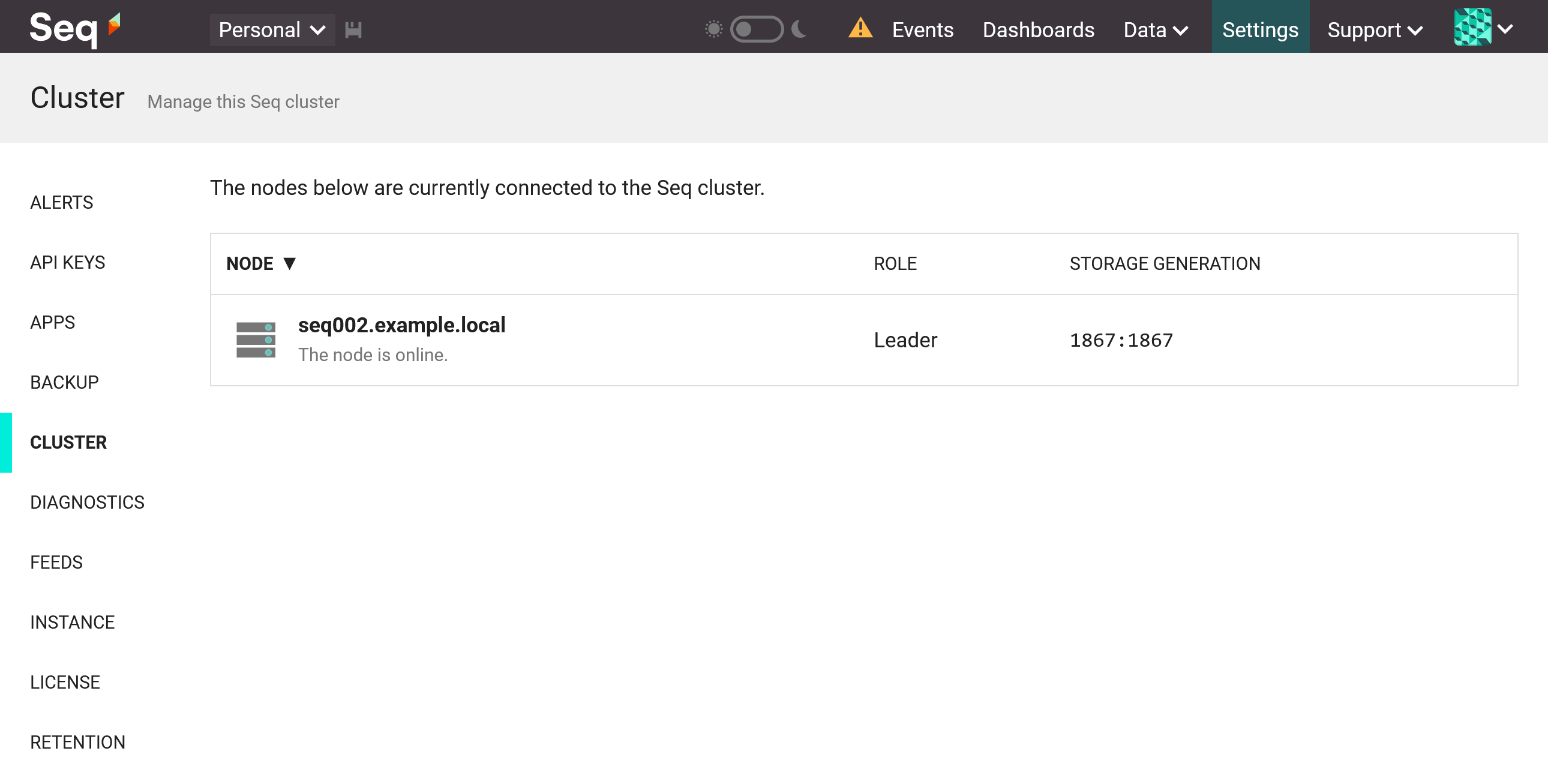The width and height of the screenshot is (1548, 784).
Task: Go to the Events page
Action: pyautogui.click(x=922, y=29)
